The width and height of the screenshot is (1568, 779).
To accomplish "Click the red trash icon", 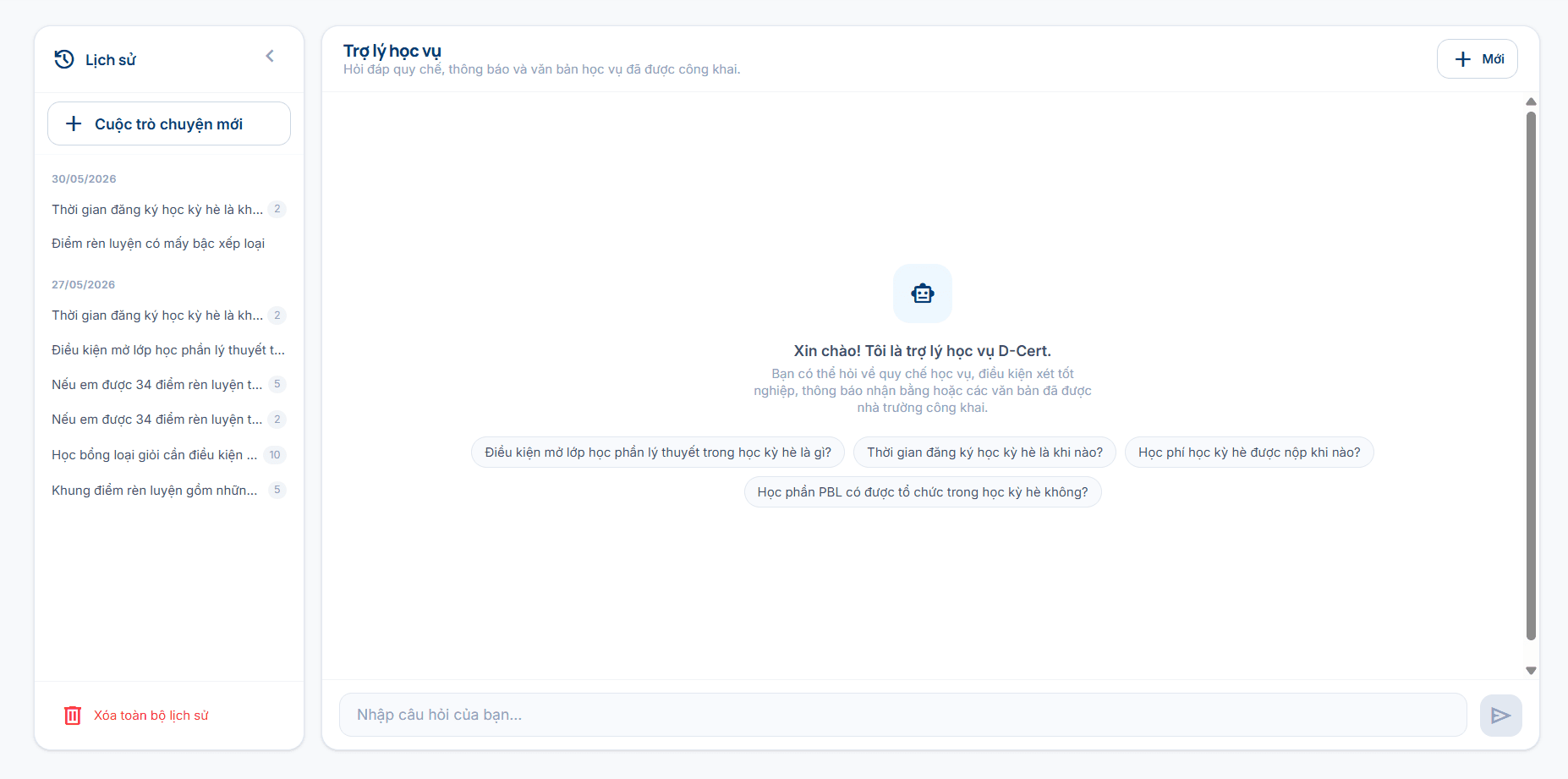I will pos(73,716).
